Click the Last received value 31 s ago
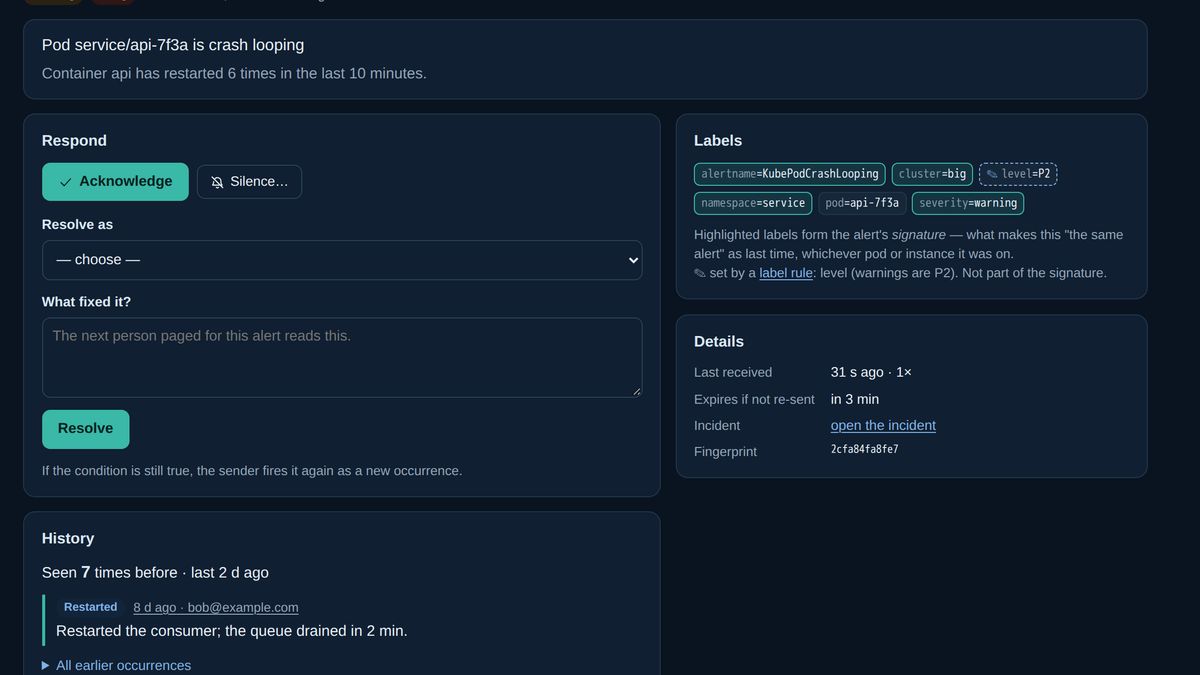Screen dimensions: 1200x675 (x=871, y=372)
